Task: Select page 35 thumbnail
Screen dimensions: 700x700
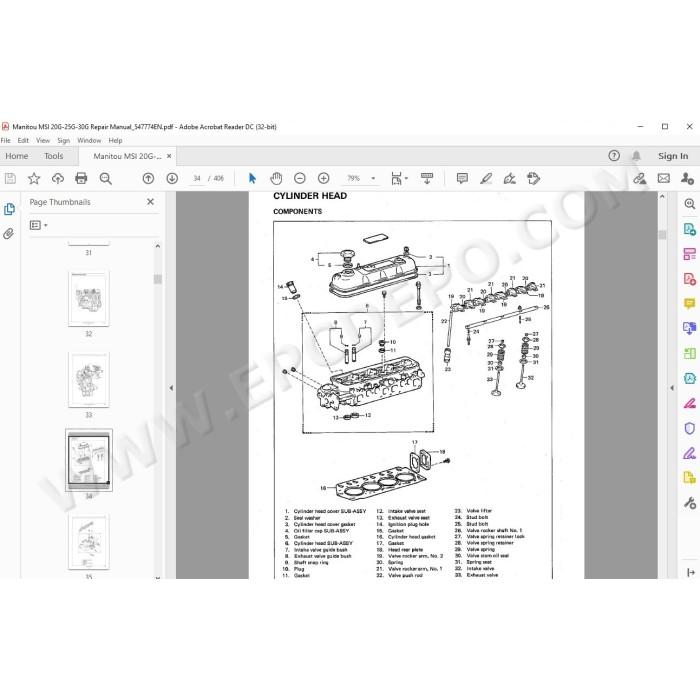Action: pyautogui.click(x=88, y=542)
